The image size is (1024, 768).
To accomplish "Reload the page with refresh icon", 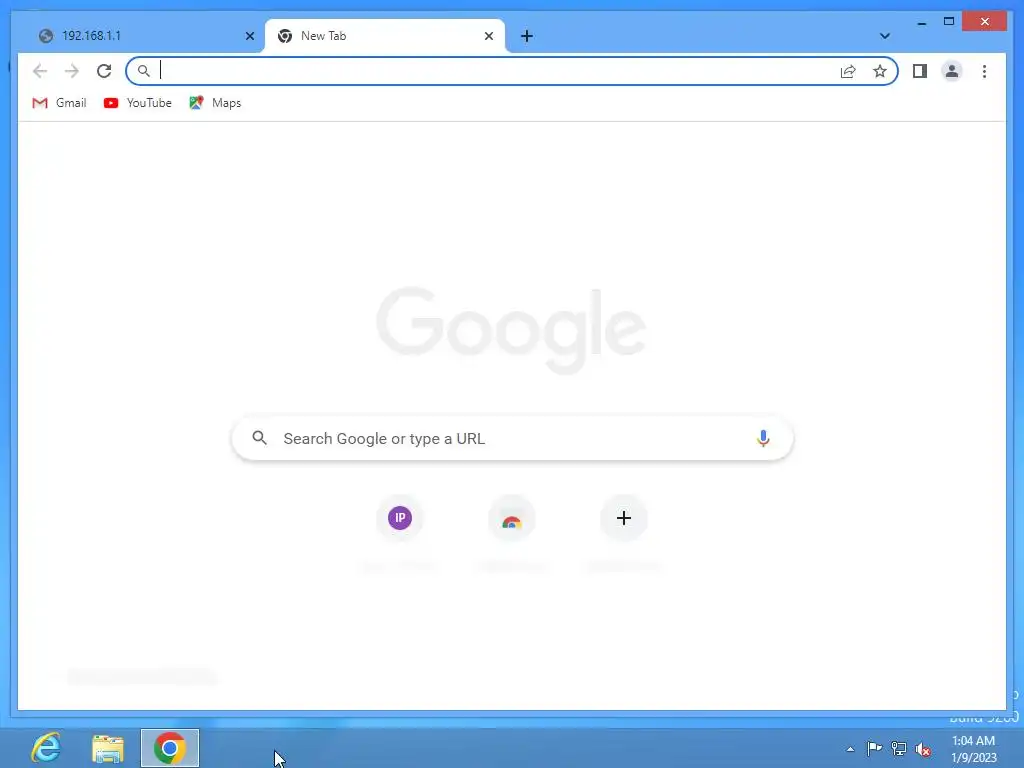I will point(104,71).
